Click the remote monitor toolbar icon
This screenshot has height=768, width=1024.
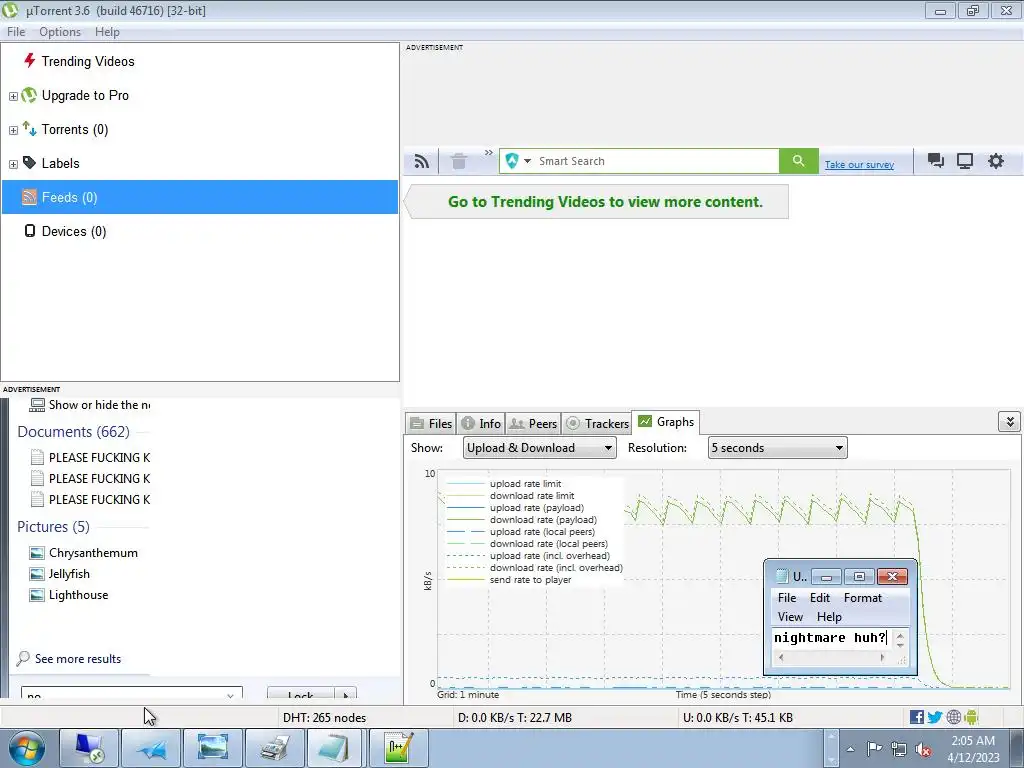coord(965,161)
